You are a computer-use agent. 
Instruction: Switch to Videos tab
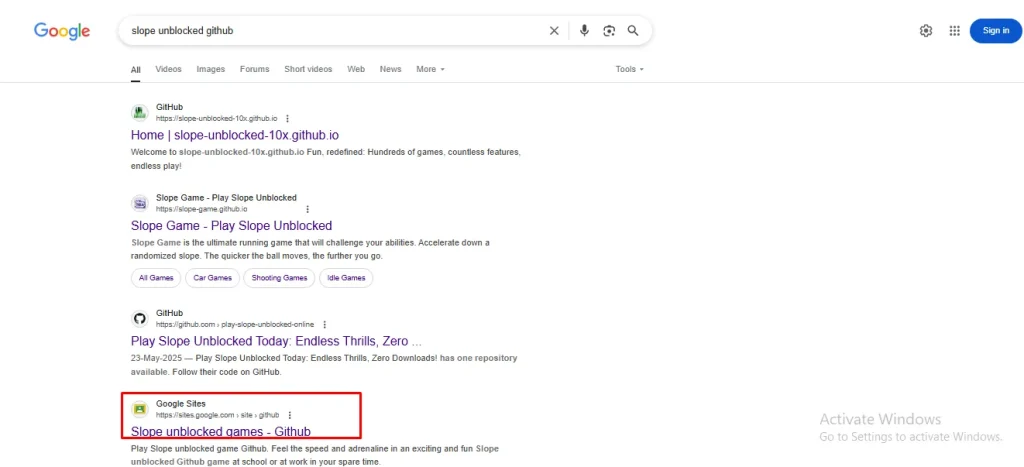click(x=168, y=69)
